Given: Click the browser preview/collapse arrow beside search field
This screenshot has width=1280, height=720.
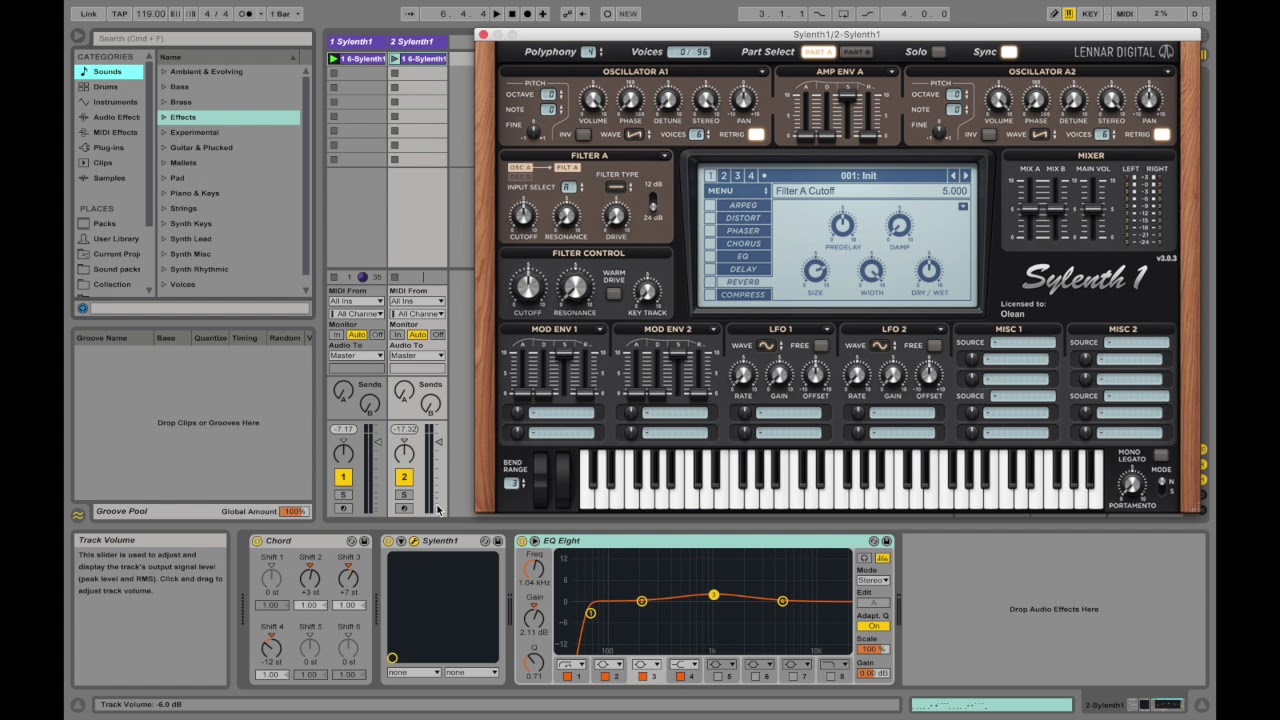Looking at the screenshot, I should click(78, 36).
